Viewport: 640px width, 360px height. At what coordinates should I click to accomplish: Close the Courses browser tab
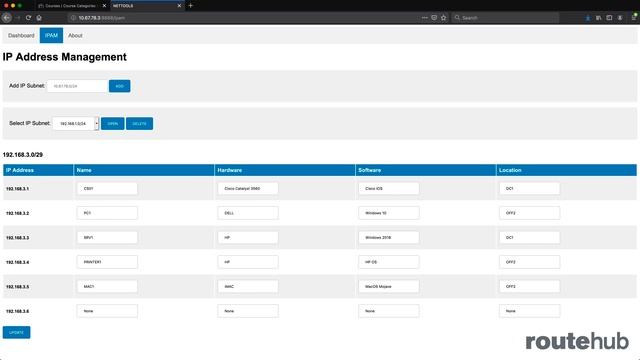coord(104,6)
